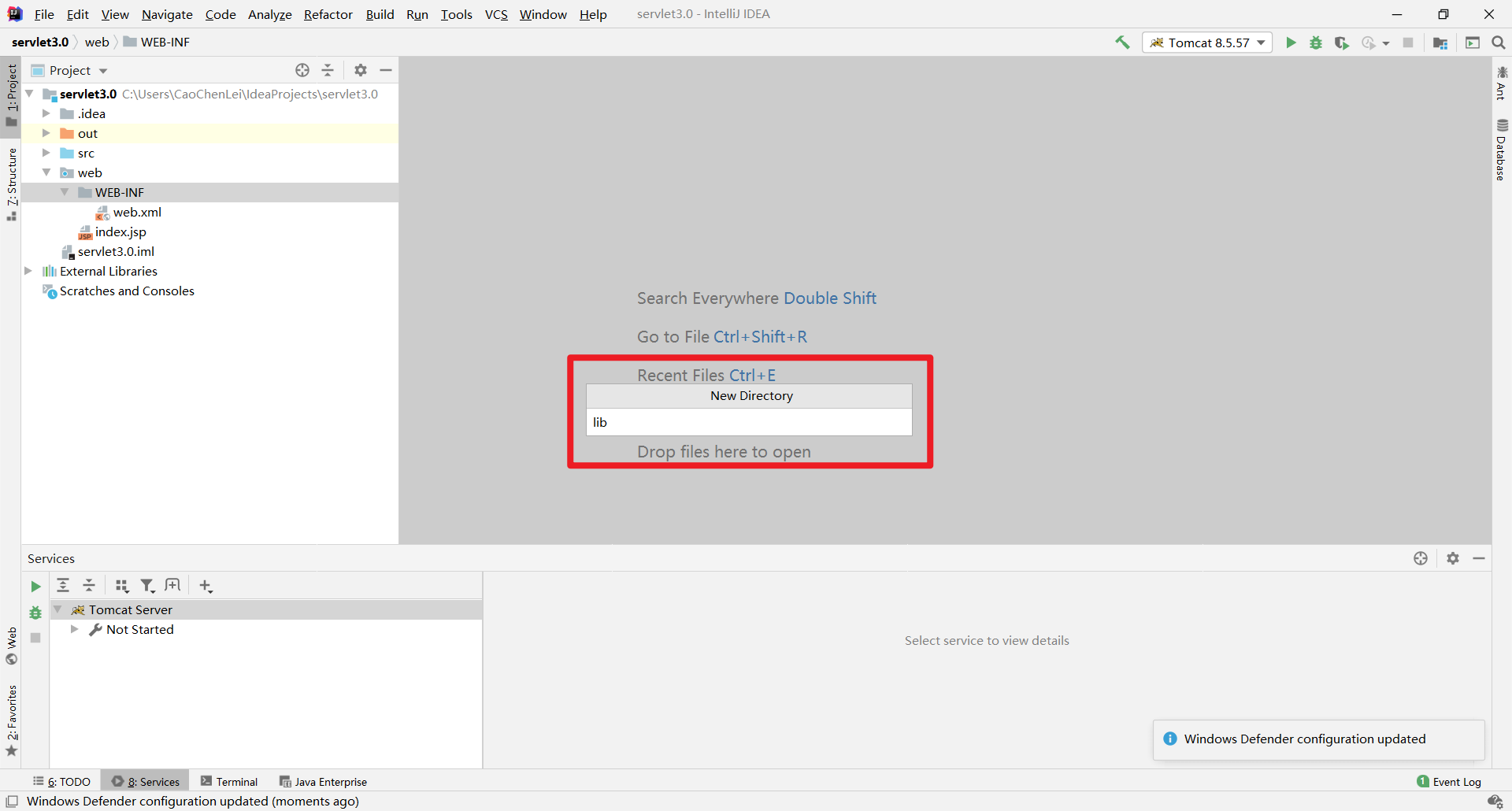Click the window layout icon beside search
Screen dimensions: 1512x811
click(1473, 43)
